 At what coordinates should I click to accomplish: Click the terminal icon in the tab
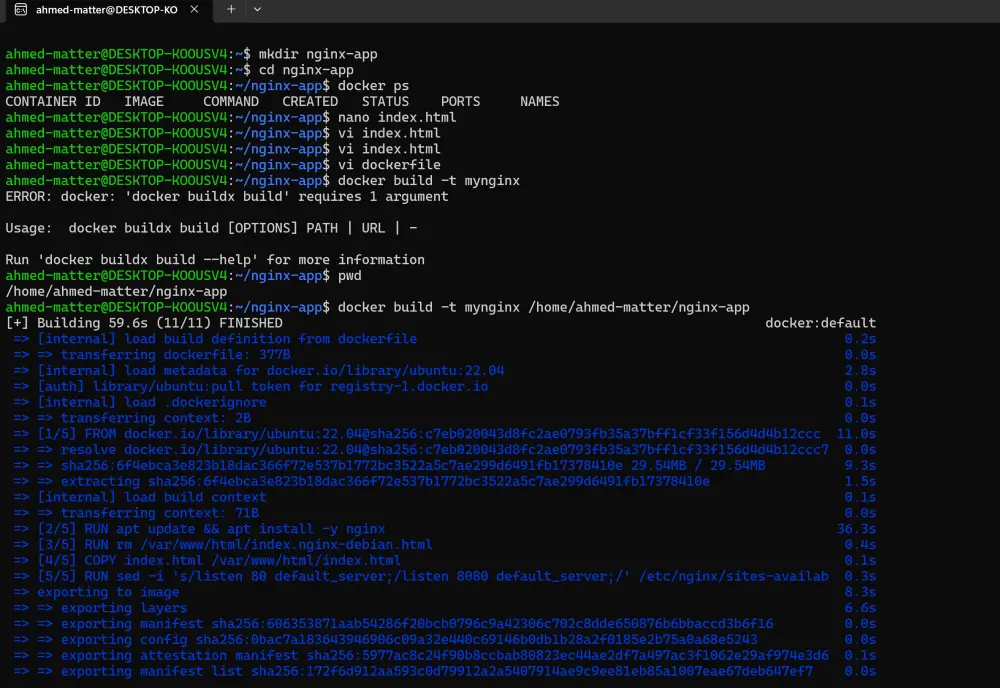pyautogui.click(x=21, y=10)
